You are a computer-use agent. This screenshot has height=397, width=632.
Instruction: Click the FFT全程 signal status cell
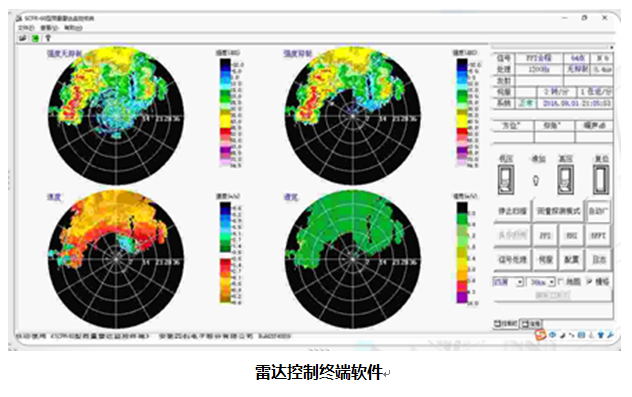tap(539, 58)
